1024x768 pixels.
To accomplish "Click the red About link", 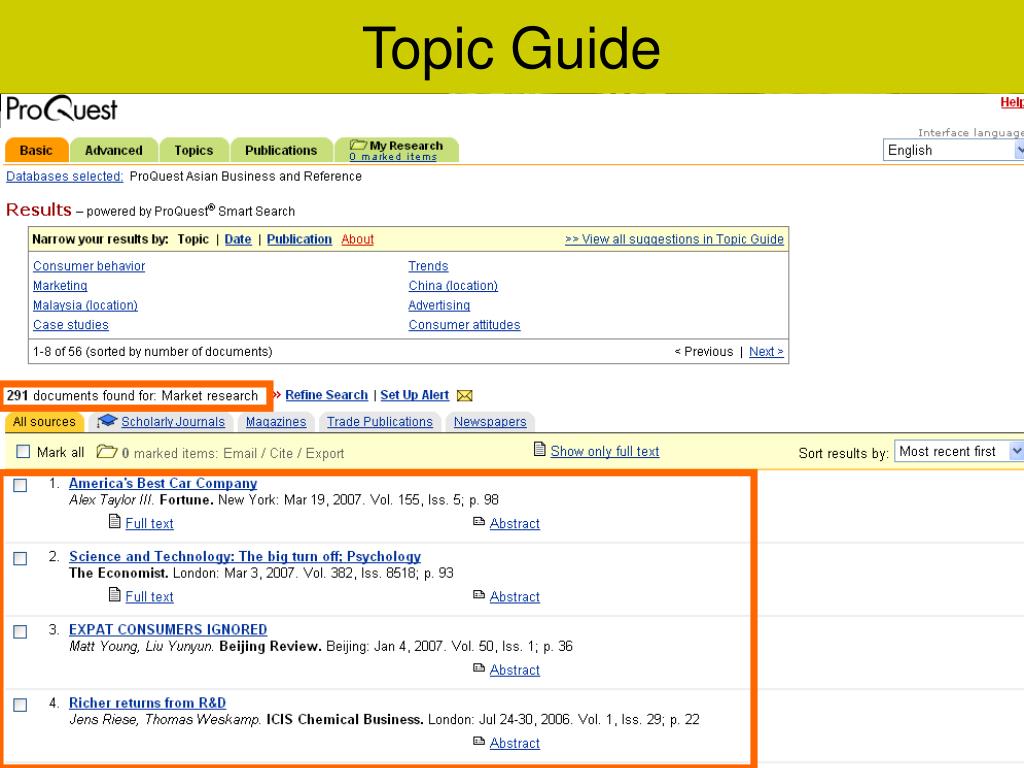I will 357,239.
